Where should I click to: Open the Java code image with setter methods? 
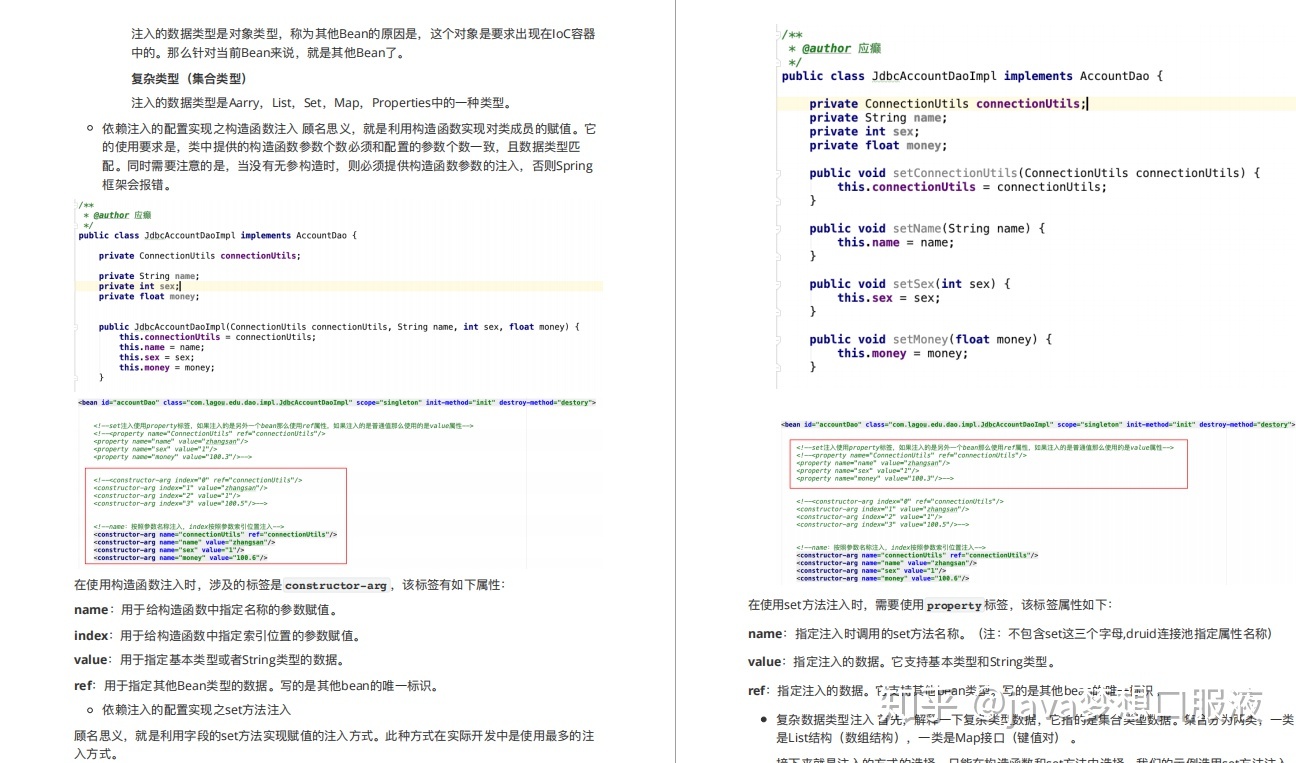tap(1035, 205)
